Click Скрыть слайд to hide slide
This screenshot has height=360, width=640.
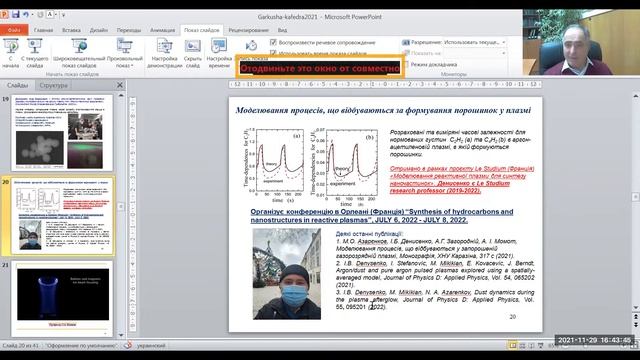tap(192, 53)
